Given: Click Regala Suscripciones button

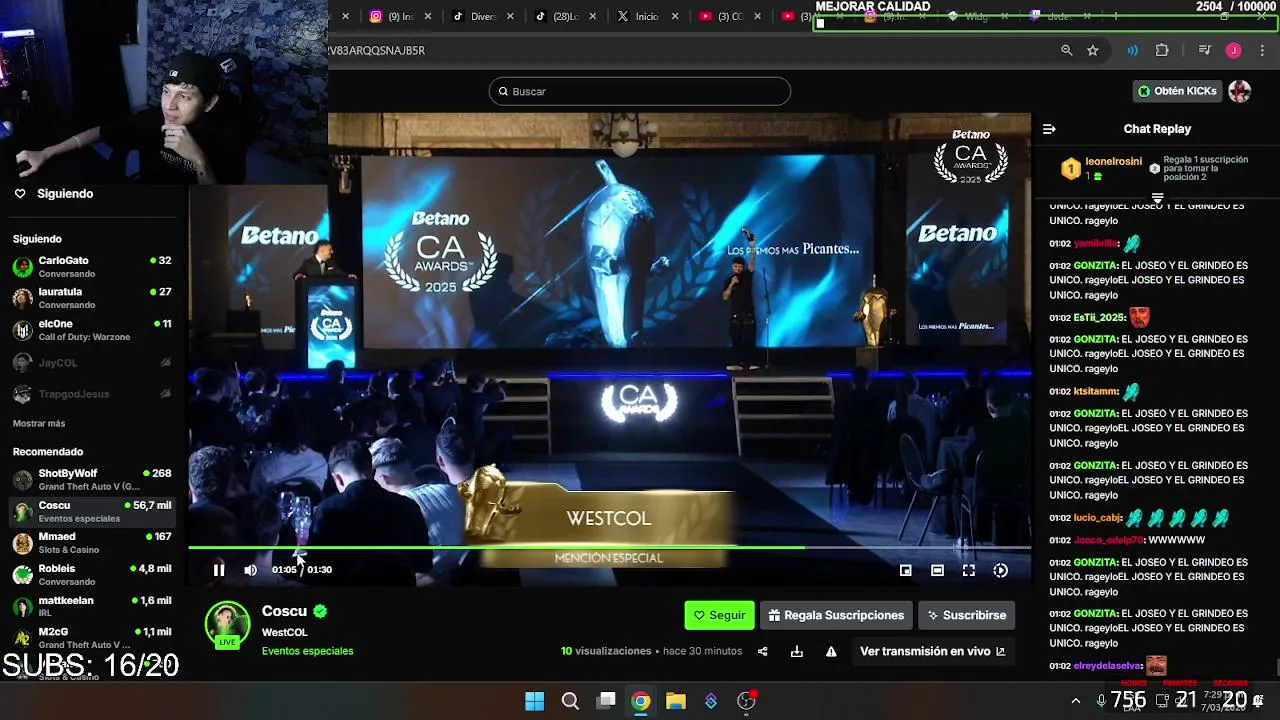Looking at the screenshot, I should [837, 615].
